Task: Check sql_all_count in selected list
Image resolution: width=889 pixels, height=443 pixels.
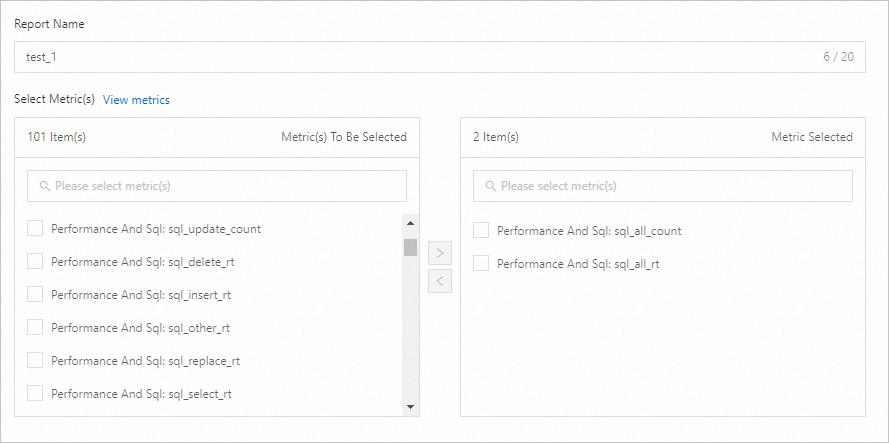Action: [481, 231]
